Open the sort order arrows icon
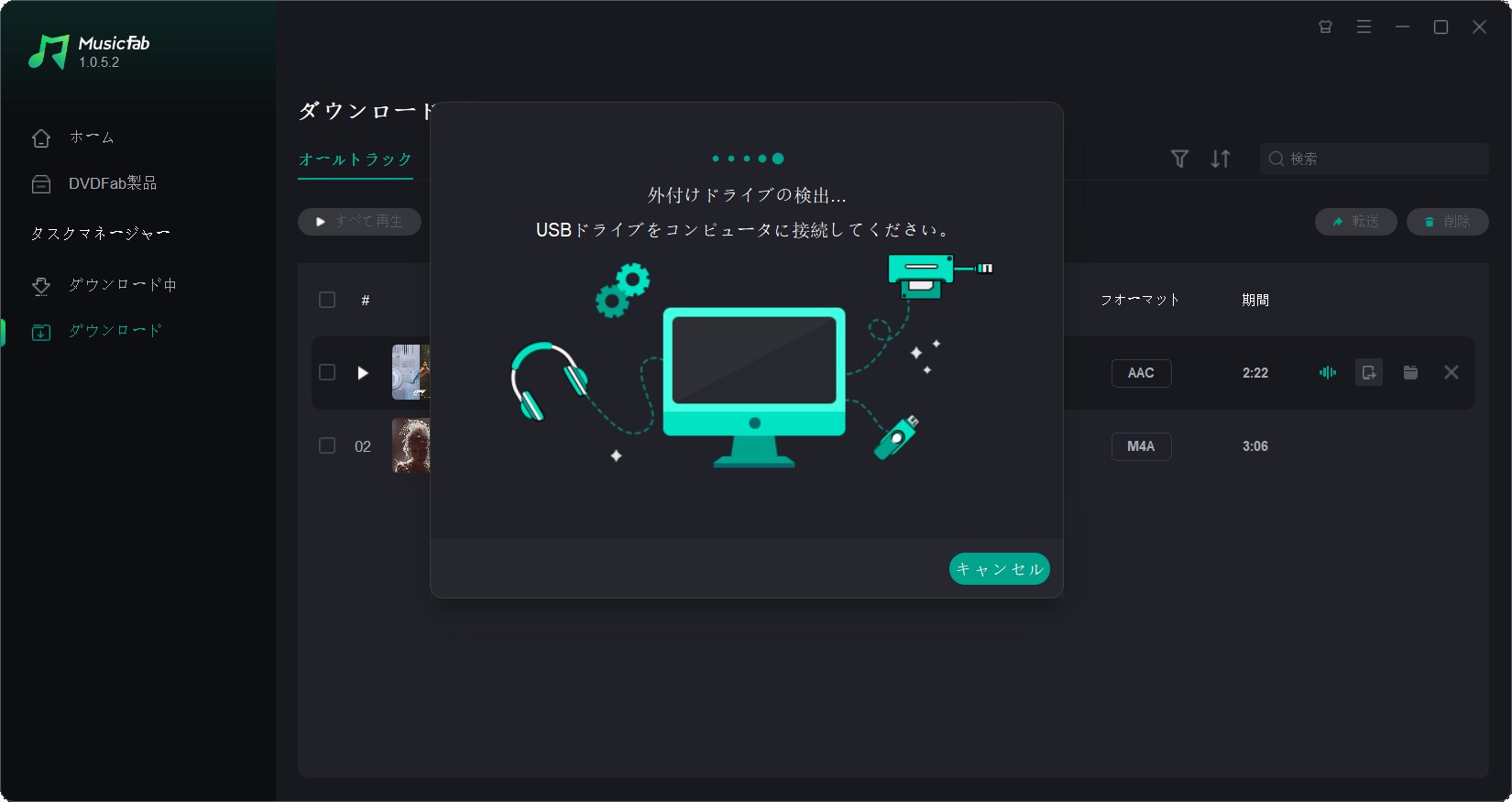 pyautogui.click(x=1221, y=159)
